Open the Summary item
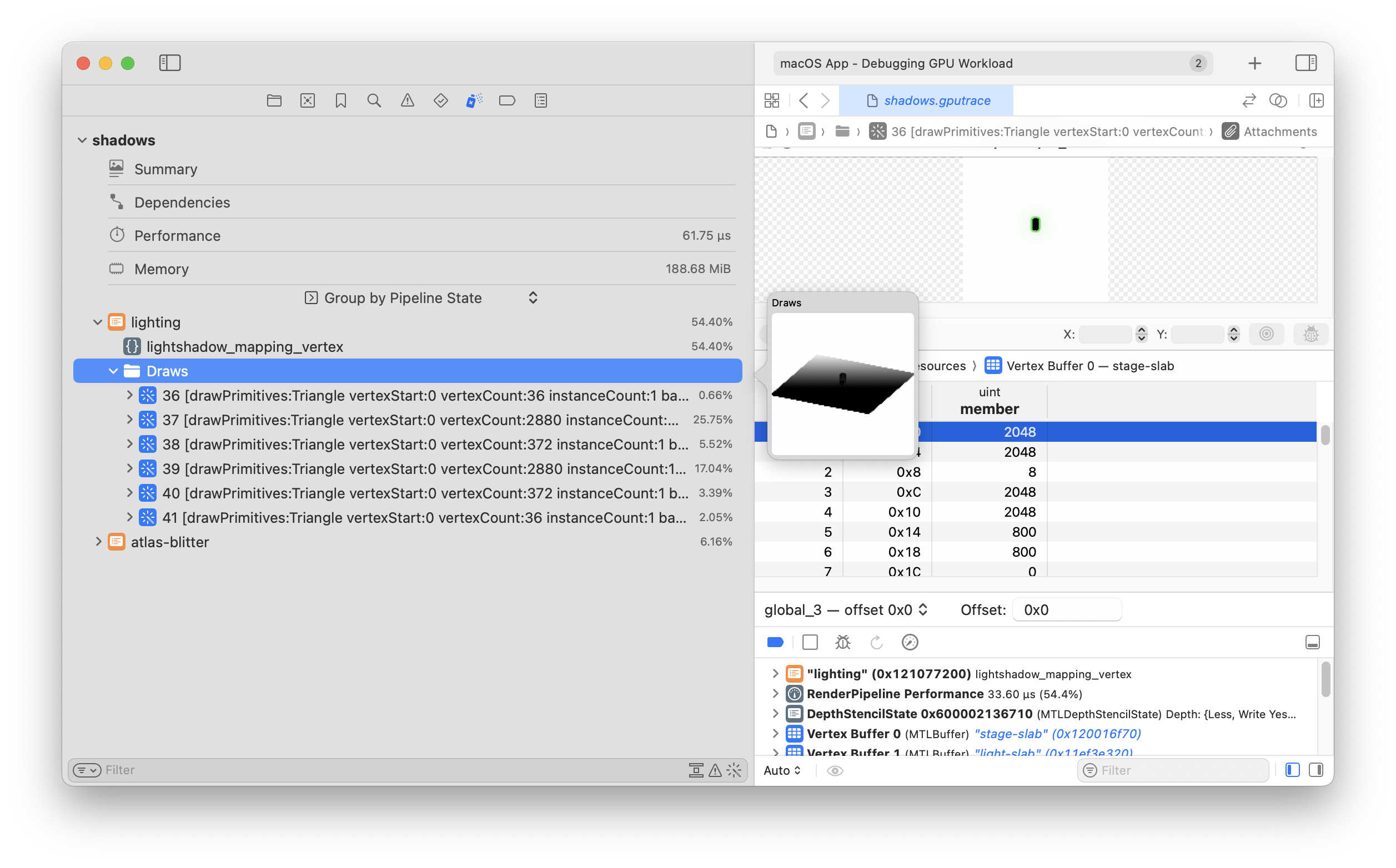1396x868 pixels. 421,169
